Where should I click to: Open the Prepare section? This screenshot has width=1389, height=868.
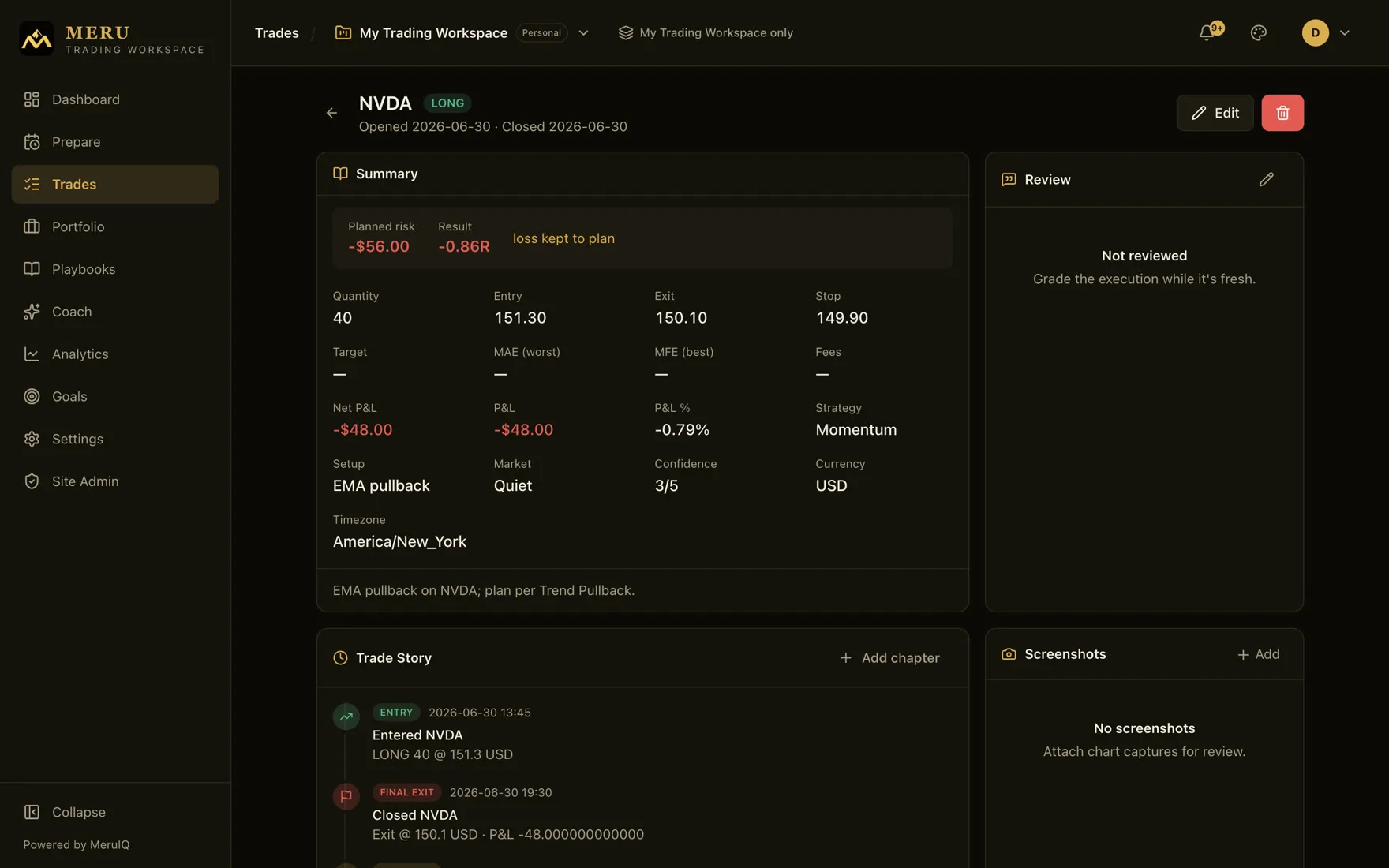click(114, 142)
